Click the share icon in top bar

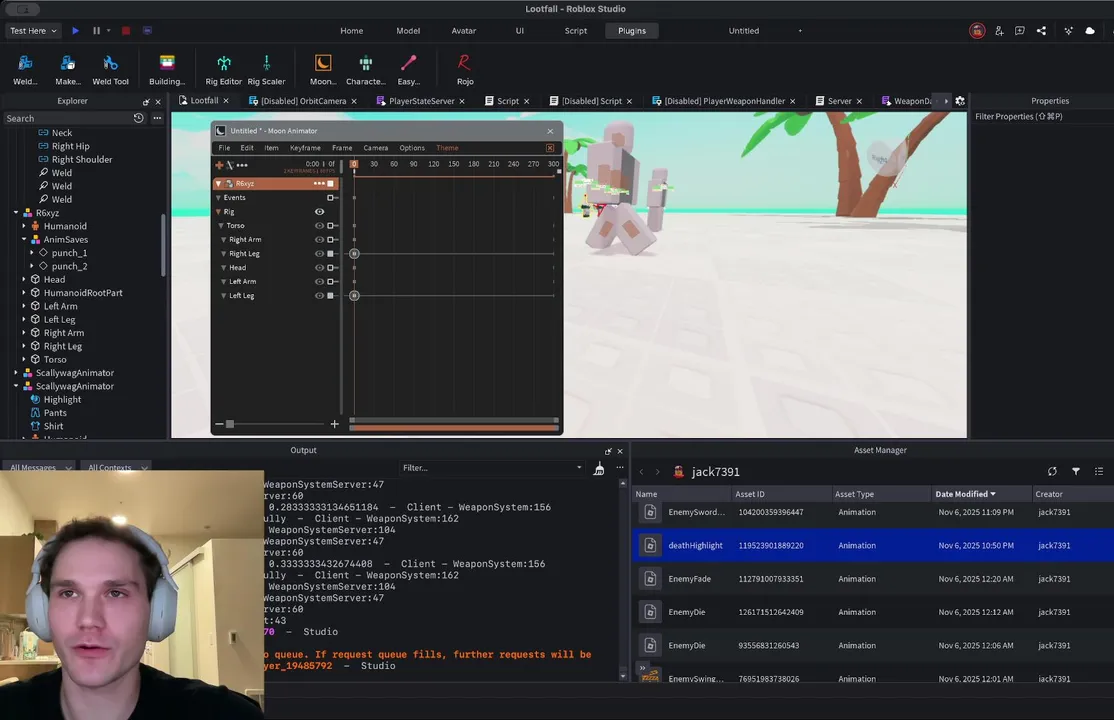1041,31
